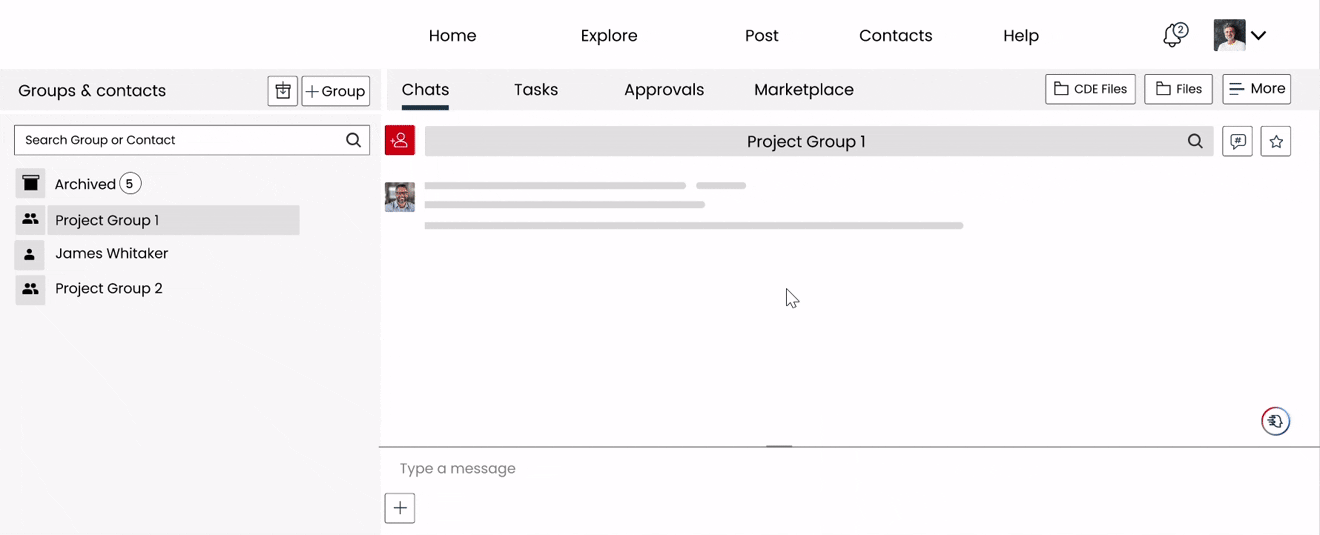
Task: Click the archive box icon beside Group button
Action: point(283,91)
